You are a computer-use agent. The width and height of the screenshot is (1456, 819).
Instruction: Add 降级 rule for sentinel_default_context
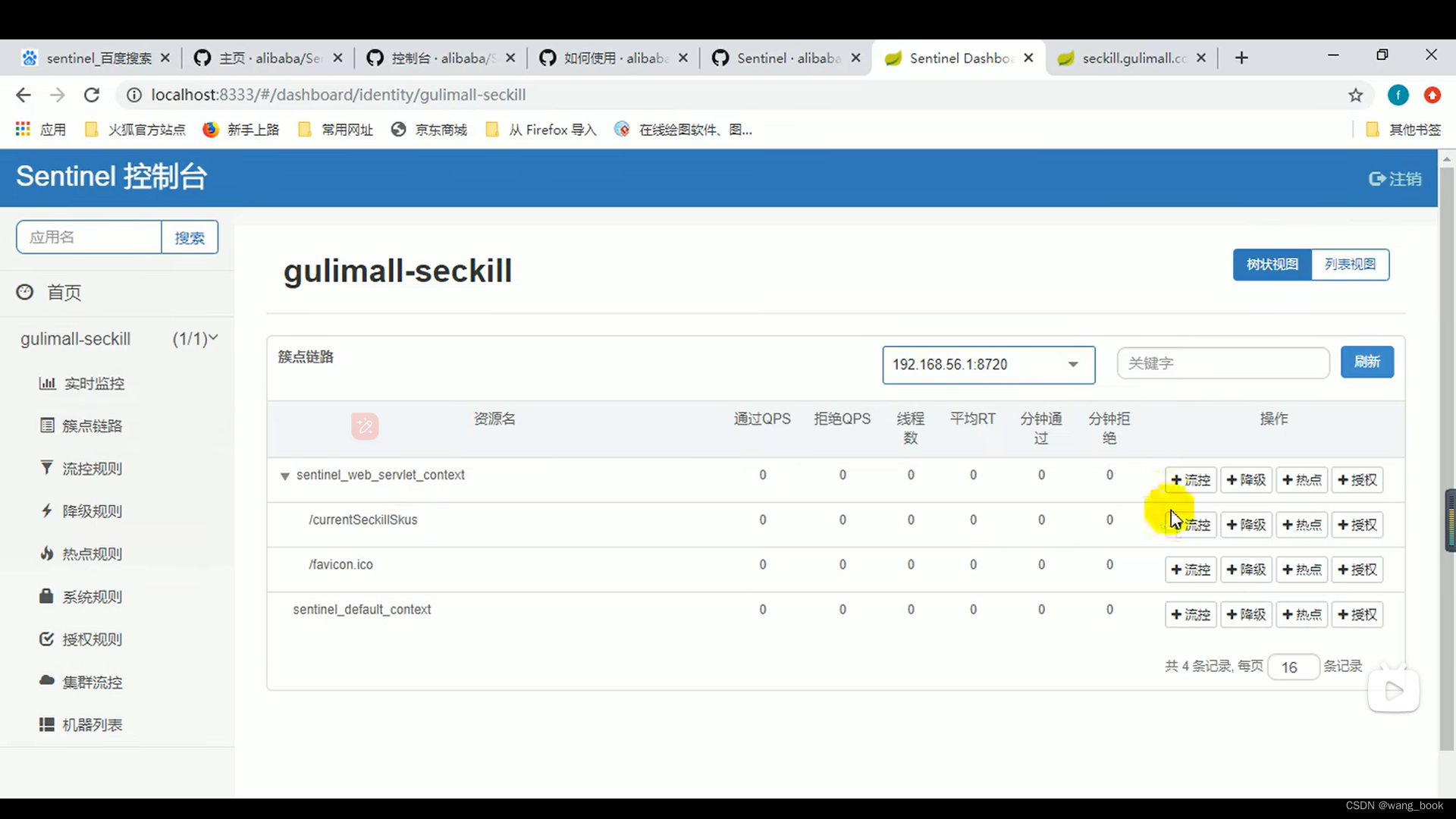[x=1246, y=614]
